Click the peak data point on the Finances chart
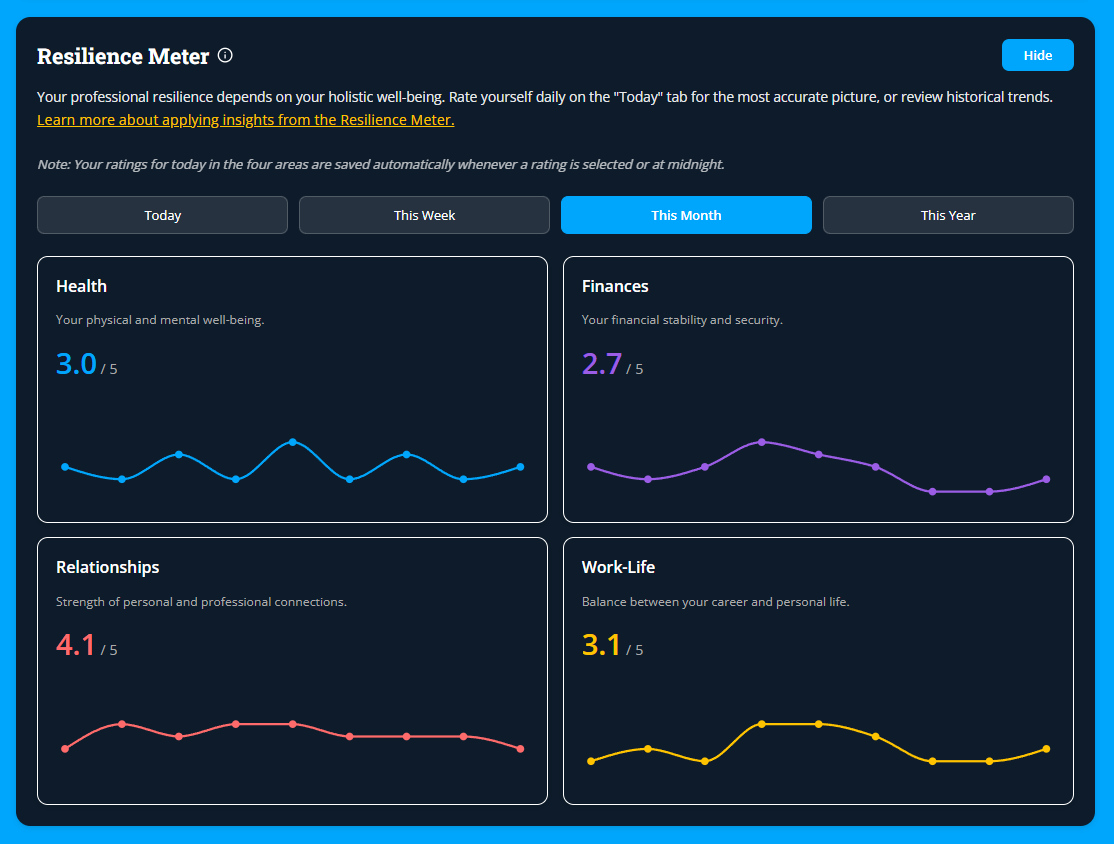 tap(762, 441)
